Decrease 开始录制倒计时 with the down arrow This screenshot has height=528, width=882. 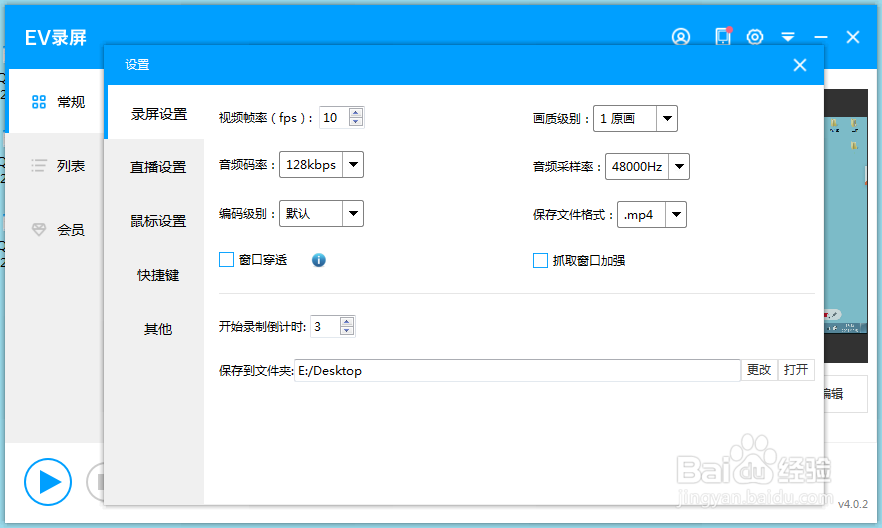tap(346, 331)
